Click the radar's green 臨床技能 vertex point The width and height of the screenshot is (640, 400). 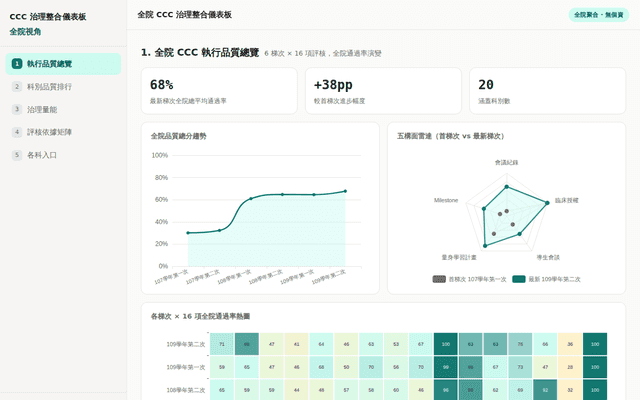[x=547, y=203]
